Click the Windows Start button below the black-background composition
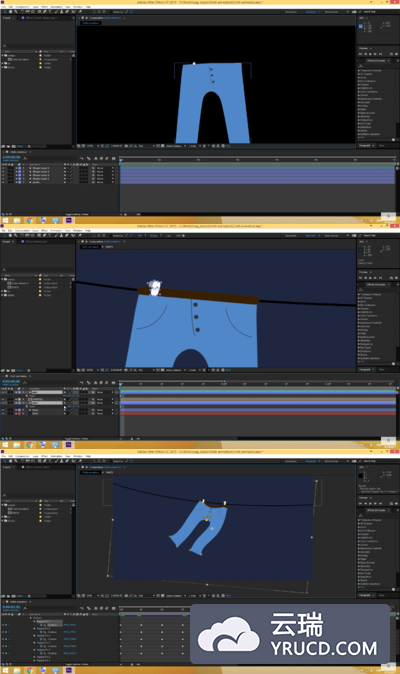 coord(6,221)
